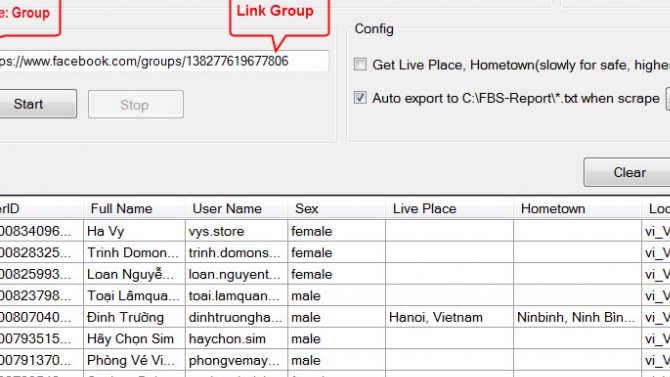670x377 pixels.
Task: Select Ninbinh, Ninh Bìn... hometown cell
Action: point(578,317)
